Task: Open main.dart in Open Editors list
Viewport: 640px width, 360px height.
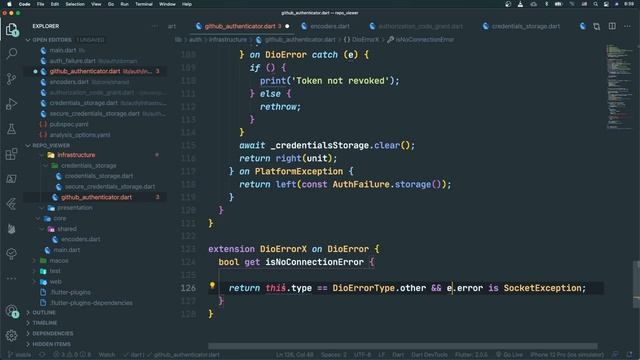Action: pyautogui.click(x=62, y=50)
